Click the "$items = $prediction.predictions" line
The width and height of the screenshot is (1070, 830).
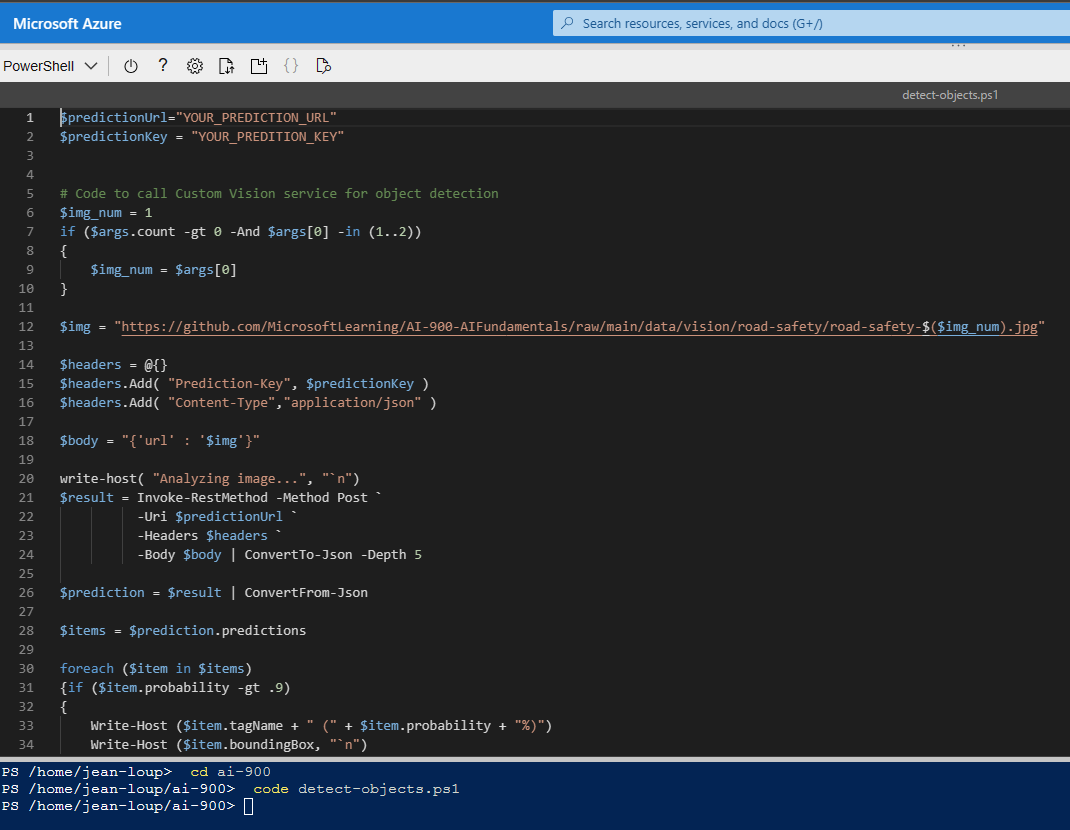pyautogui.click(x=183, y=631)
